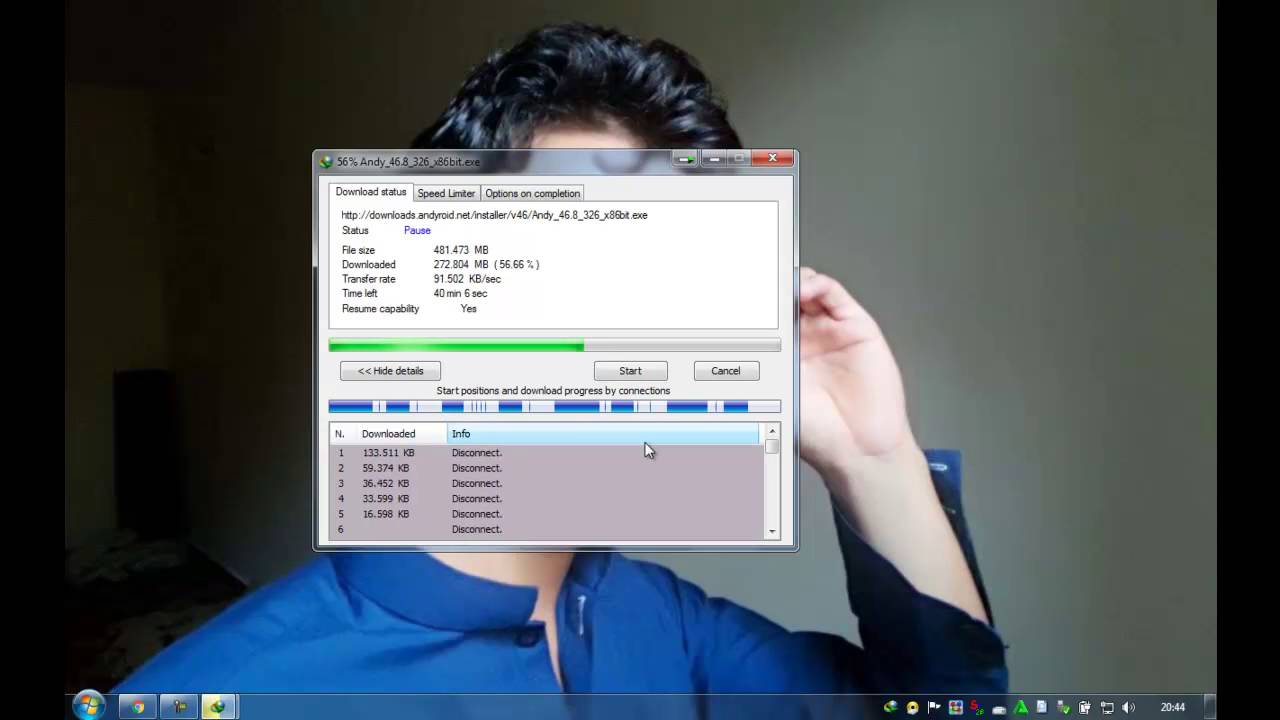
Task: Click the connections segment progress bar
Action: click(554, 406)
